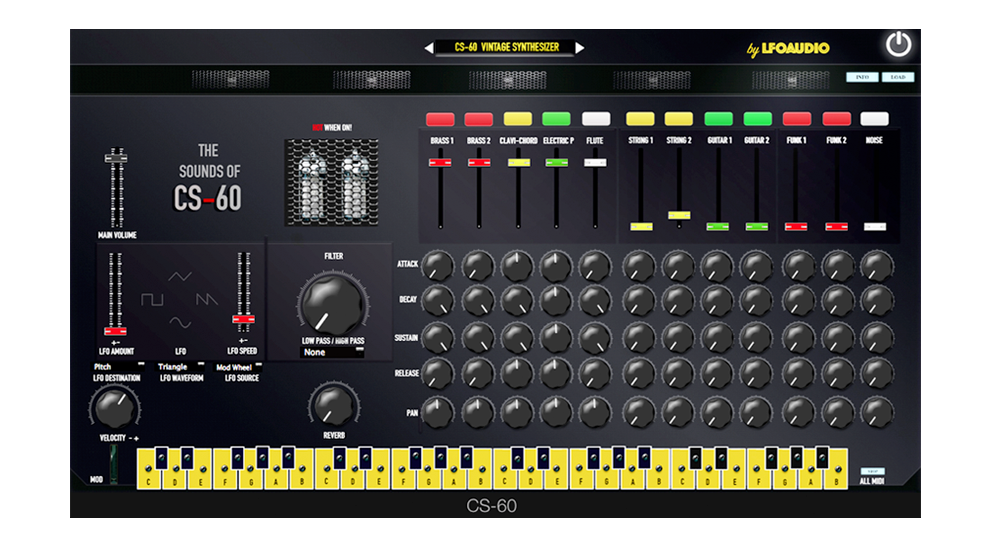991x549 pixels.
Task: Click the Main Volume slider handle
Action: pos(116,158)
